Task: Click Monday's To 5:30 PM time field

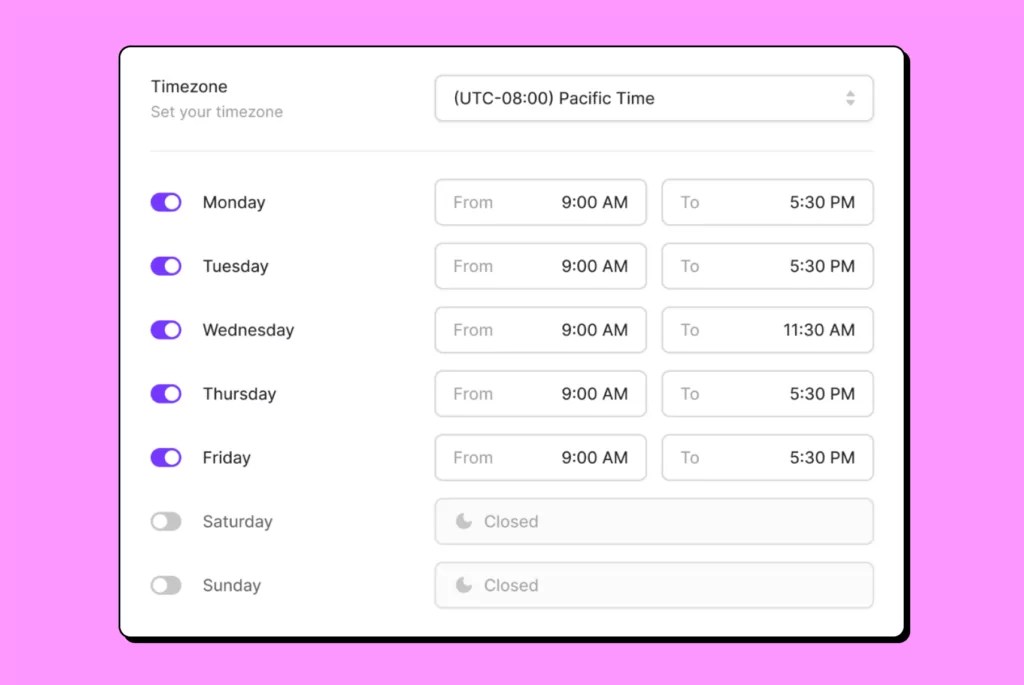Action: pyautogui.click(x=767, y=202)
